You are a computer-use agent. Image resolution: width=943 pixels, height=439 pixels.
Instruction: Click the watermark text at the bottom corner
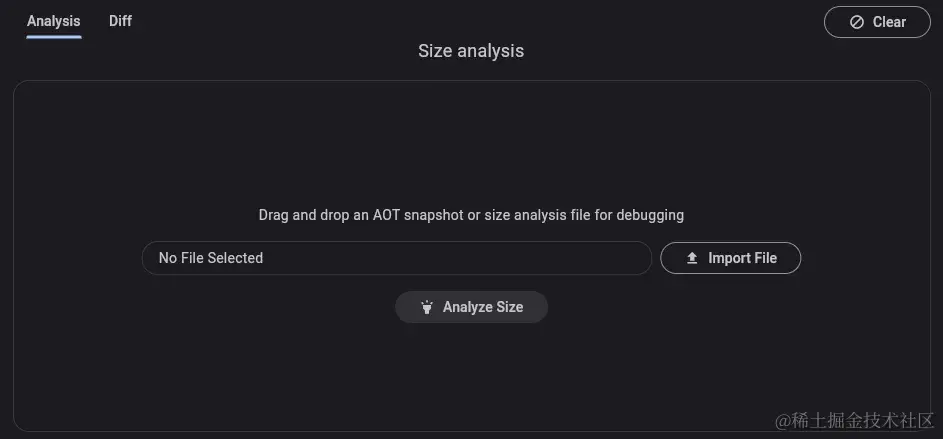point(855,420)
